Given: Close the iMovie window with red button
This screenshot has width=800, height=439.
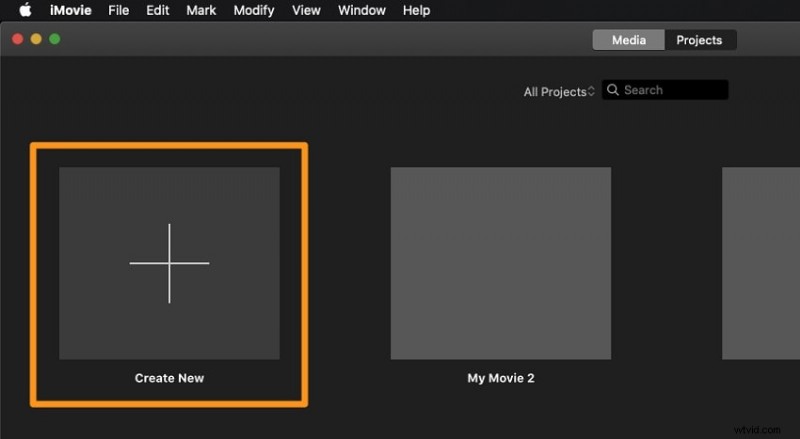Looking at the screenshot, I should point(17,39).
